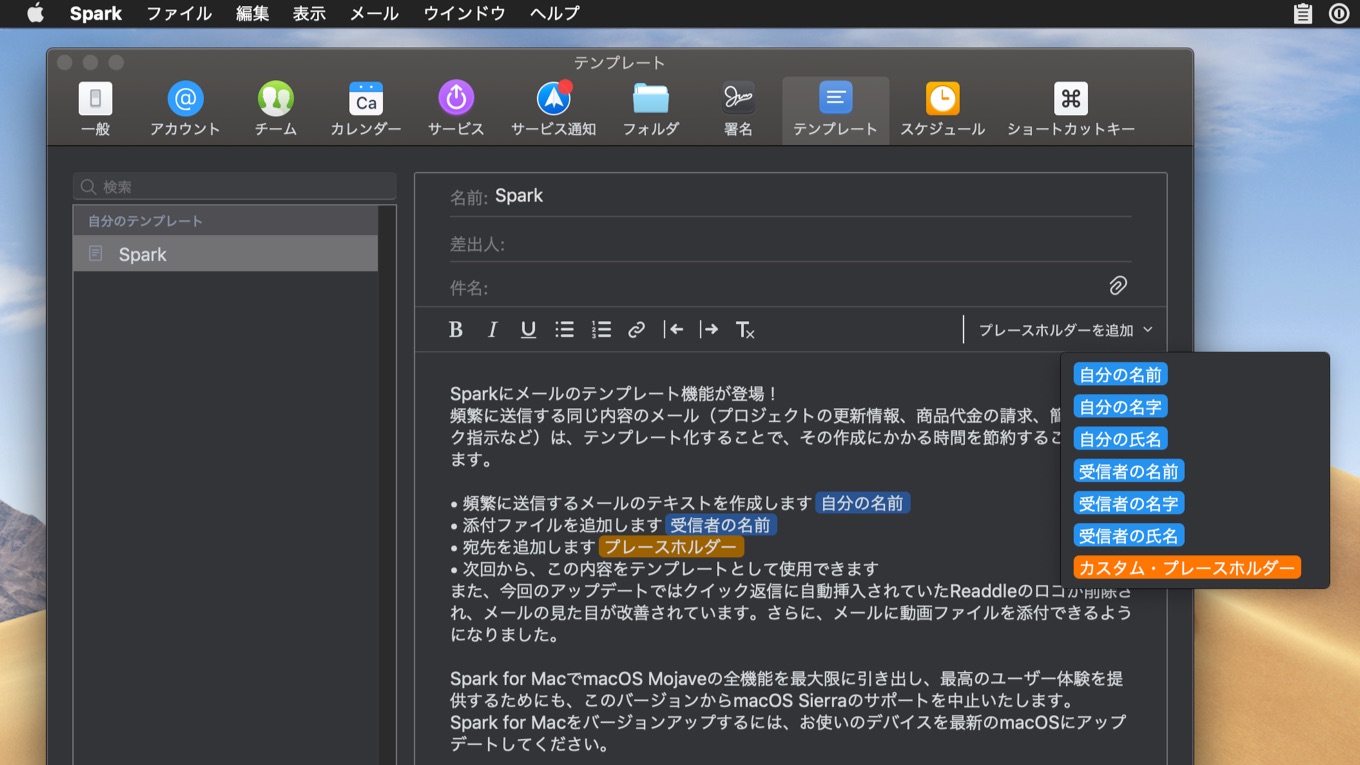Click the template list scrollbar
Screen dimensions: 1360x765
coord(387,485)
